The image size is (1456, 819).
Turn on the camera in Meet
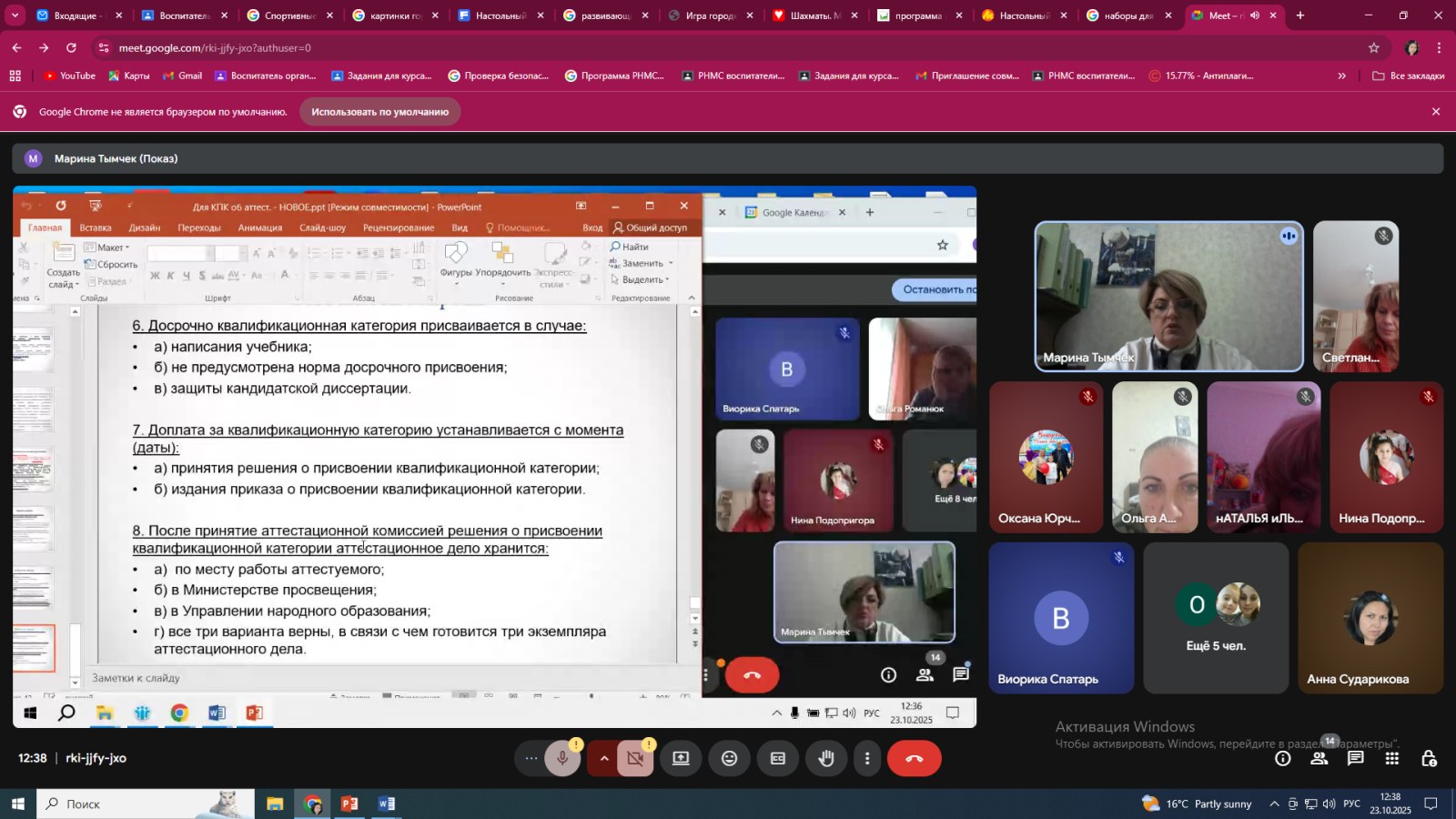pyautogui.click(x=635, y=759)
